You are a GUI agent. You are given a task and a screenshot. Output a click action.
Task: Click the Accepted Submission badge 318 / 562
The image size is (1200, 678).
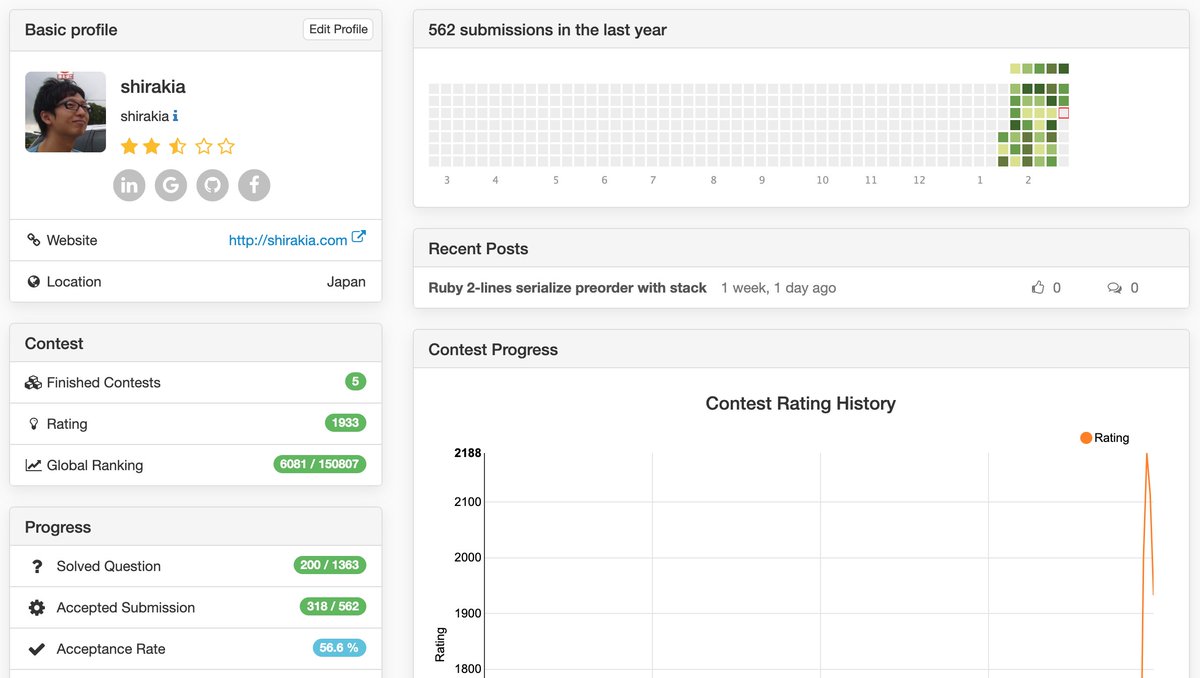[x=333, y=606]
